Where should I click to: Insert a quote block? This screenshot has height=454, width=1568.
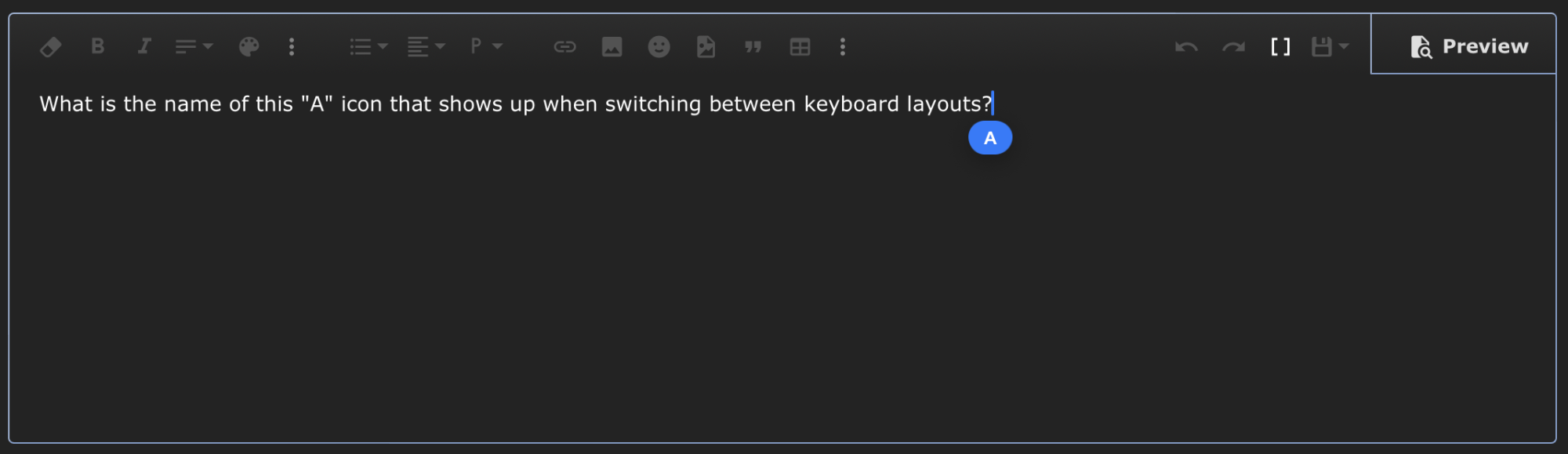point(753,47)
